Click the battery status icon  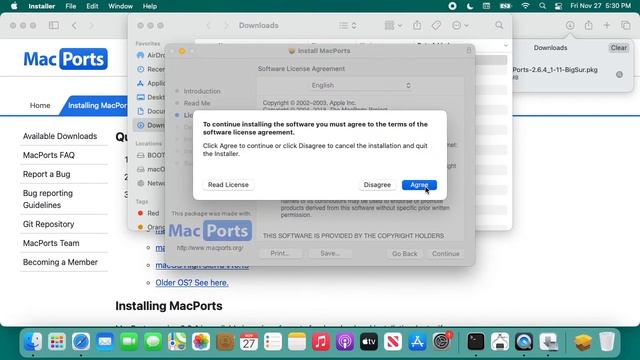tap(505, 6)
